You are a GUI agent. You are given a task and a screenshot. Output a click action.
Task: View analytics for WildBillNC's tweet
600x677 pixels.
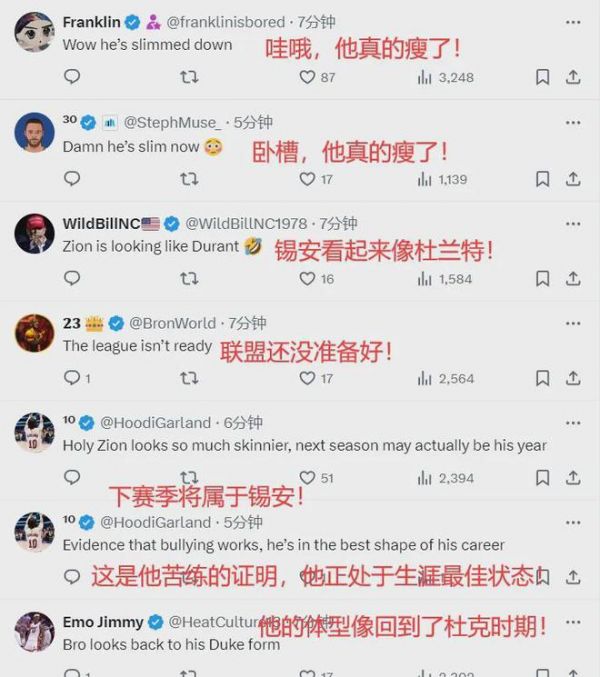(445, 279)
